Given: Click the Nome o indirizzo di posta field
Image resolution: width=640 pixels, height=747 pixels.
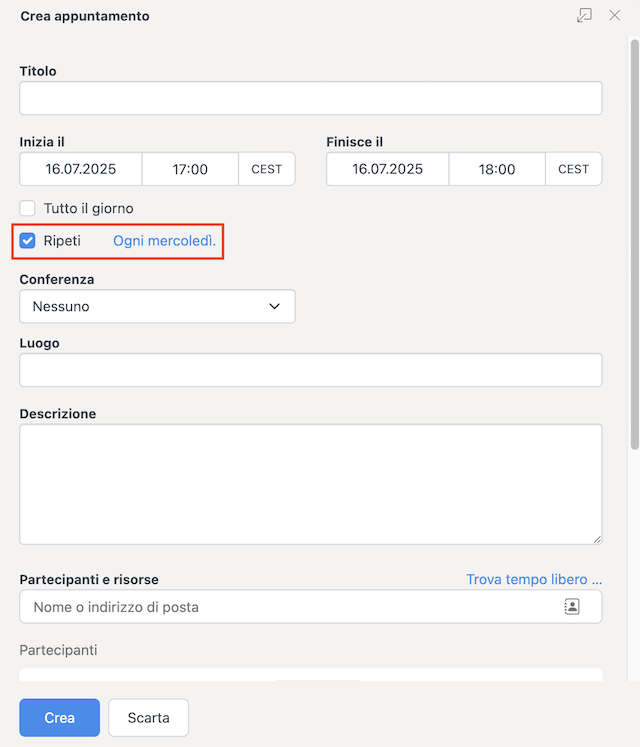Looking at the screenshot, I should click(311, 606).
